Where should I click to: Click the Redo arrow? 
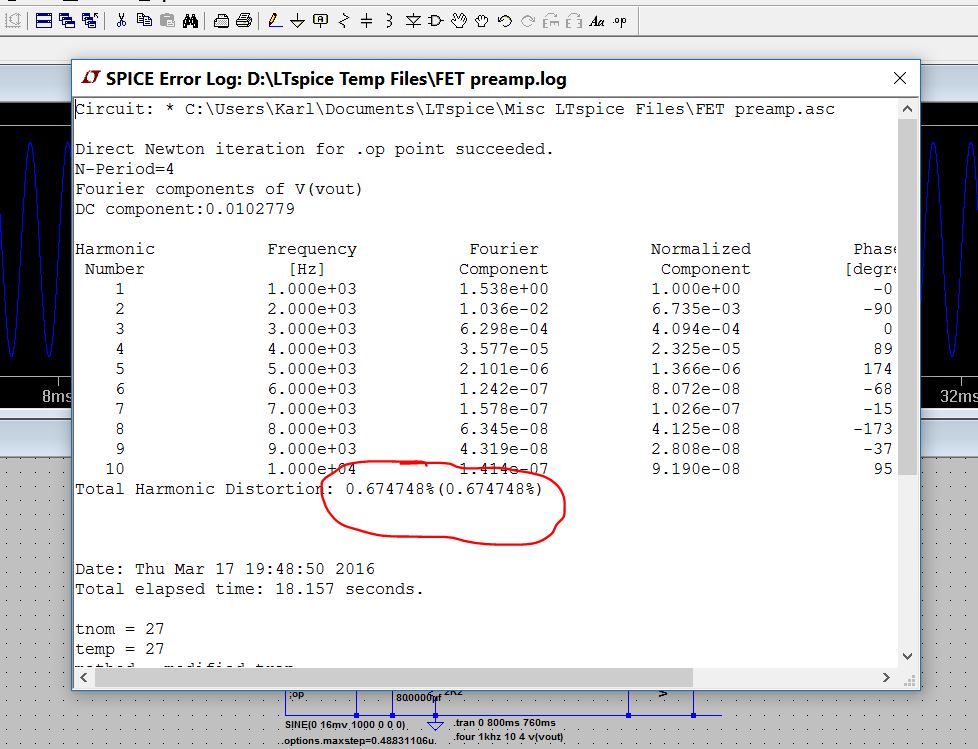[528, 21]
